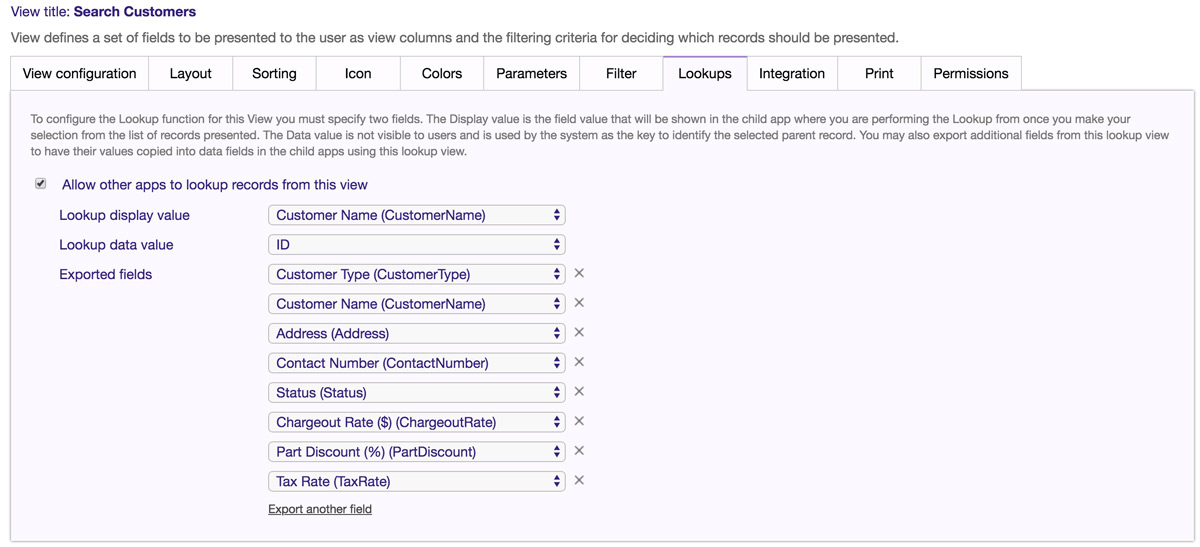Remove the Customer Type exported field
1200x547 pixels.
(579, 274)
